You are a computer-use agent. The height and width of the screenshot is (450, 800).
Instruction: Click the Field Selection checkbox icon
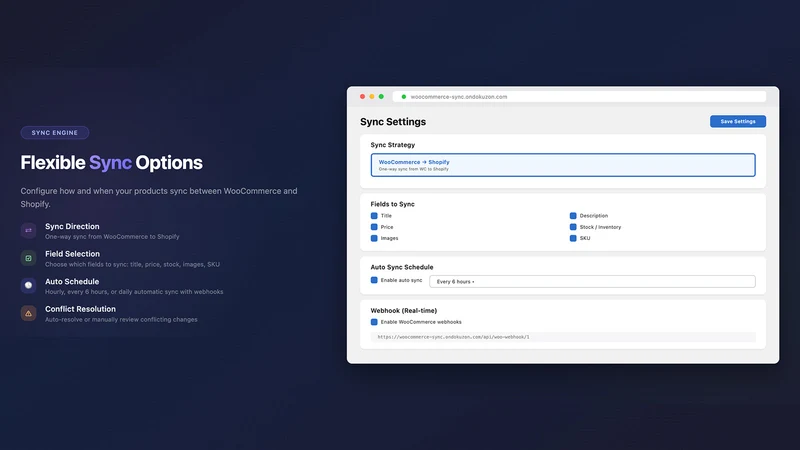coord(29,258)
